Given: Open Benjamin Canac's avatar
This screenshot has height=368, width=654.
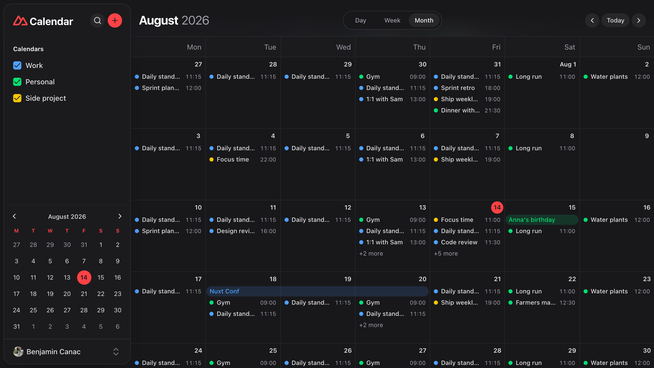Looking at the screenshot, I should click(18, 352).
